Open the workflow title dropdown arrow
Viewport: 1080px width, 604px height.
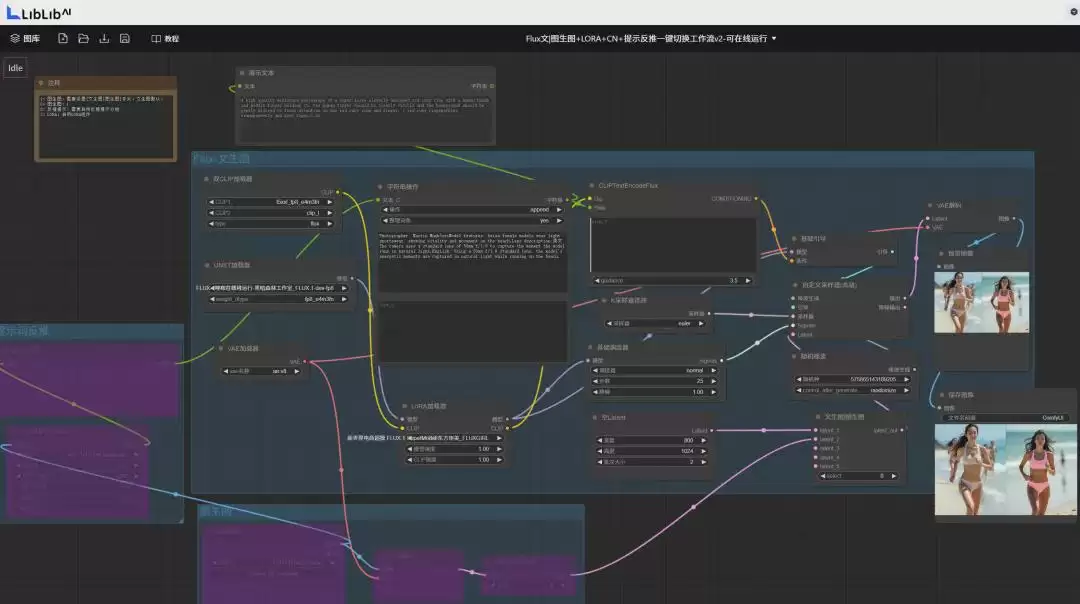tap(774, 39)
